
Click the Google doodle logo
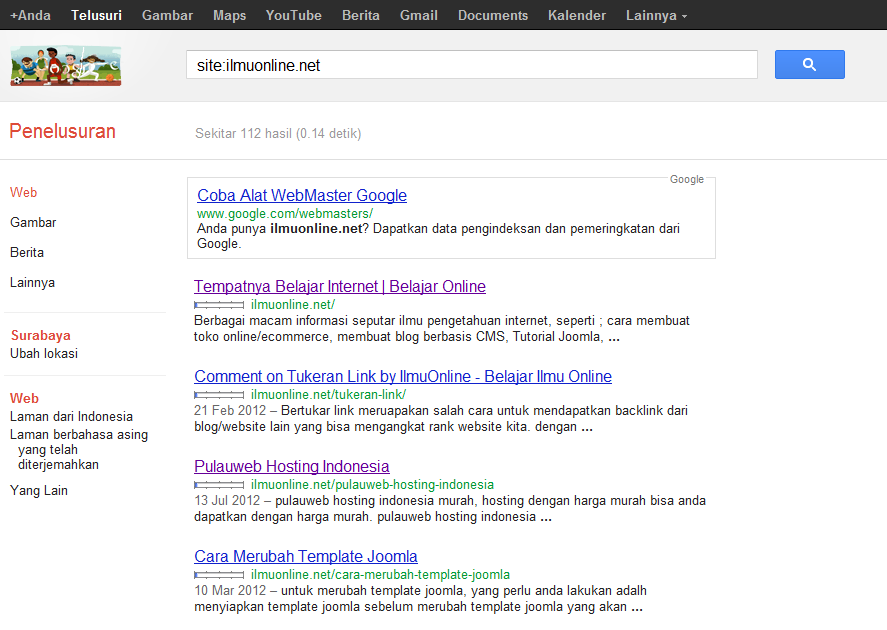pos(65,66)
